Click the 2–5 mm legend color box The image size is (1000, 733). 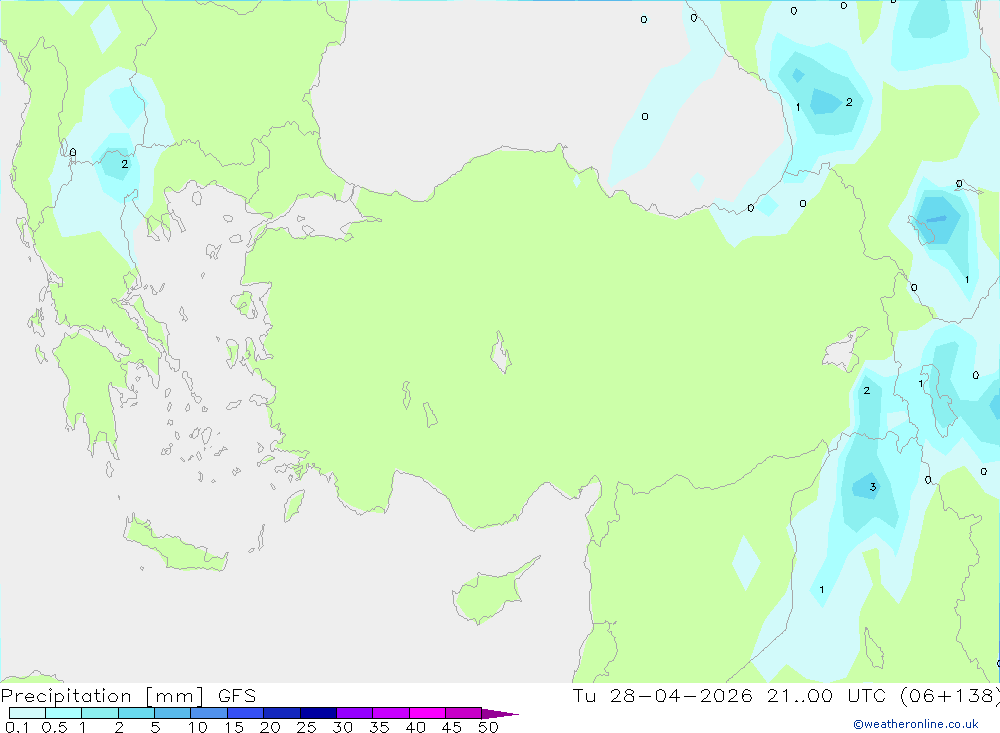(136, 713)
